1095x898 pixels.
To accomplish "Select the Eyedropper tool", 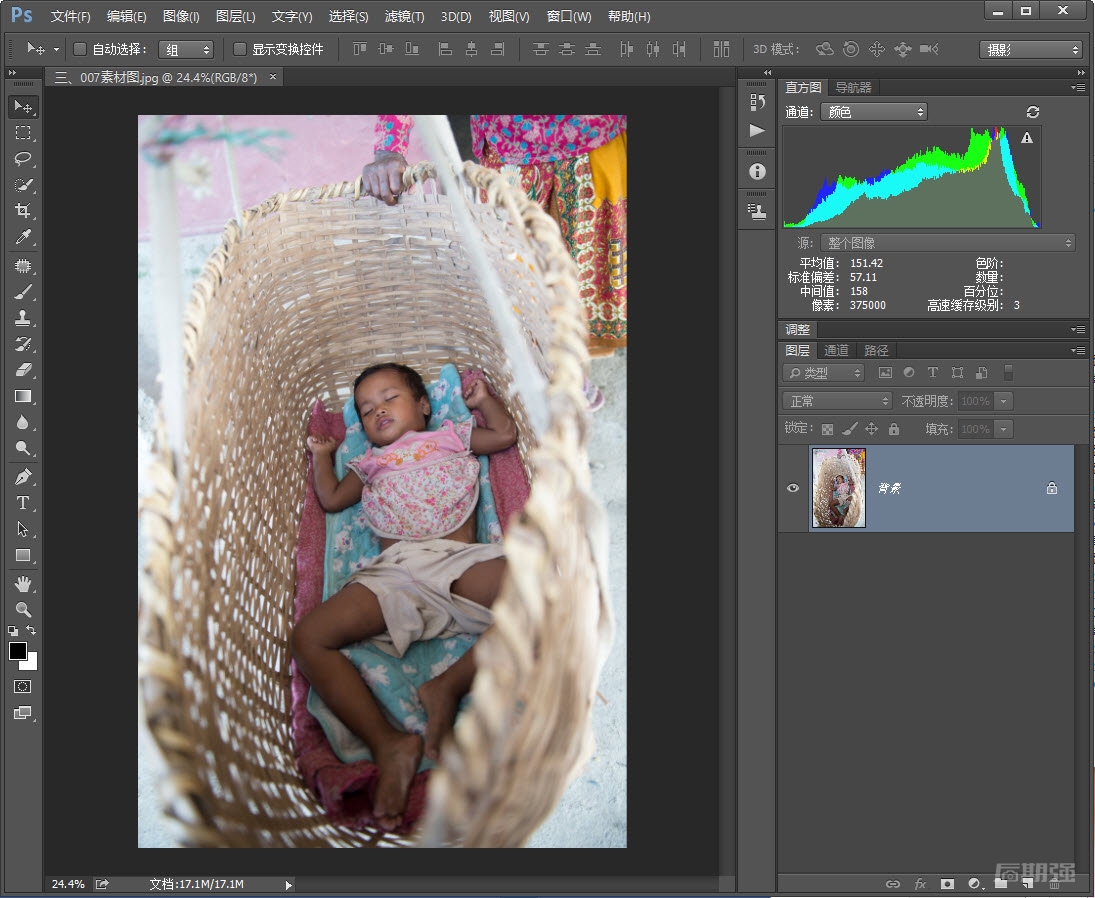I will point(23,237).
